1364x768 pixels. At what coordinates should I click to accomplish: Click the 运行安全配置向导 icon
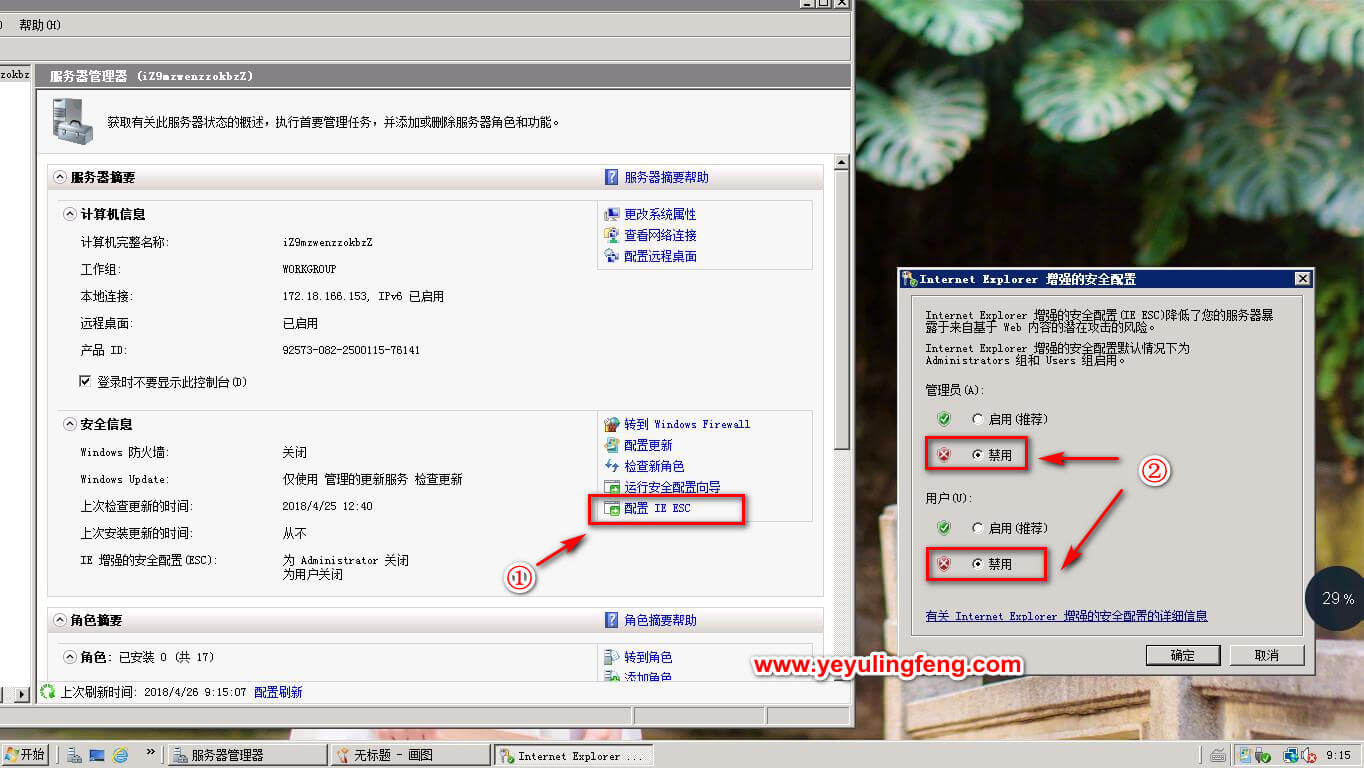(x=612, y=487)
